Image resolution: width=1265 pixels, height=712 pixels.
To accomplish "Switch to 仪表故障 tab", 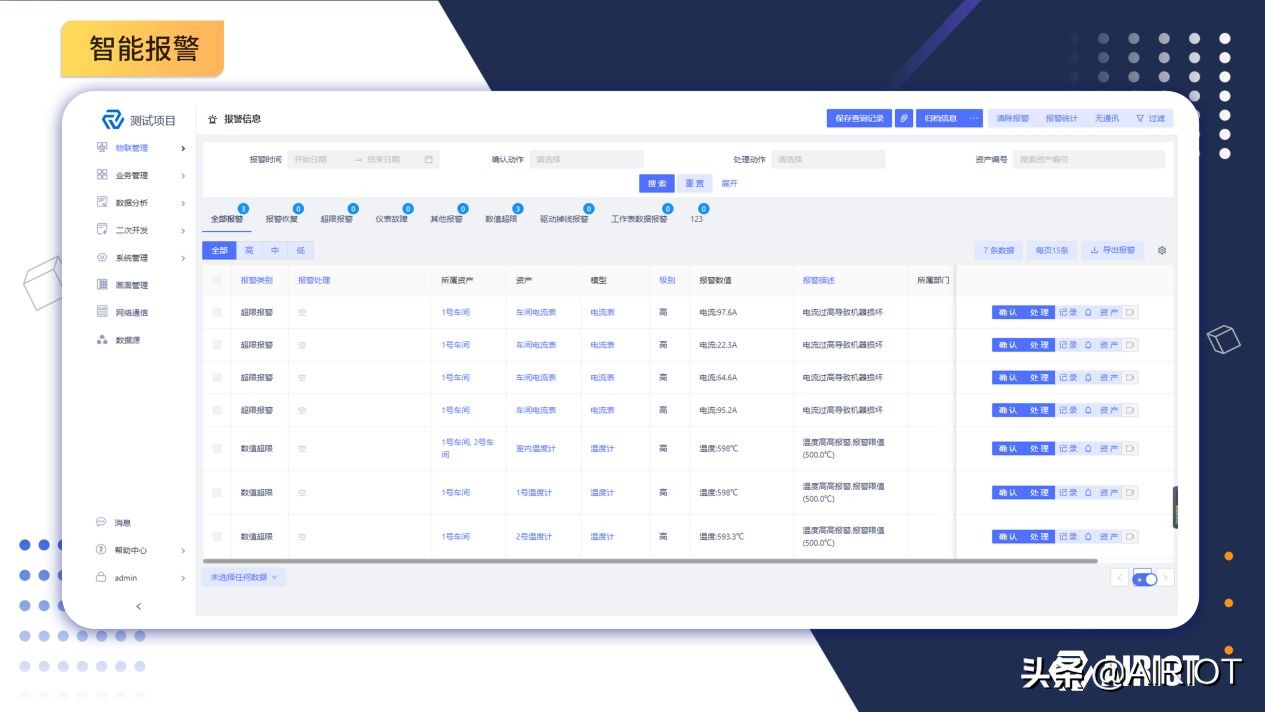I will tap(392, 219).
